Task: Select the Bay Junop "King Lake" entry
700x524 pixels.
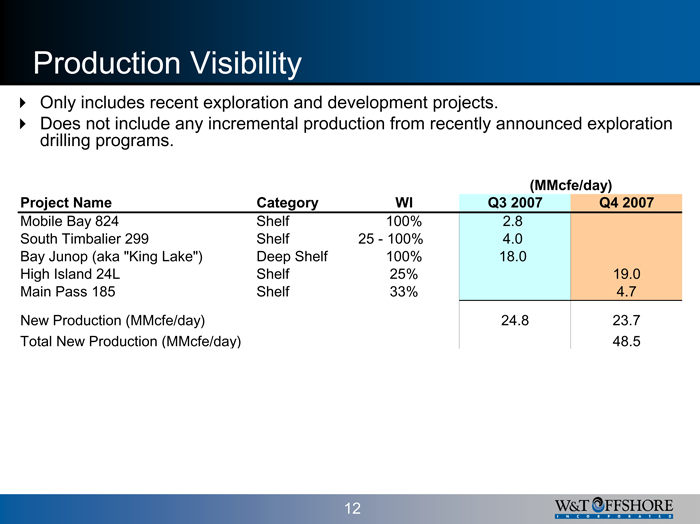Action: (x=111, y=257)
